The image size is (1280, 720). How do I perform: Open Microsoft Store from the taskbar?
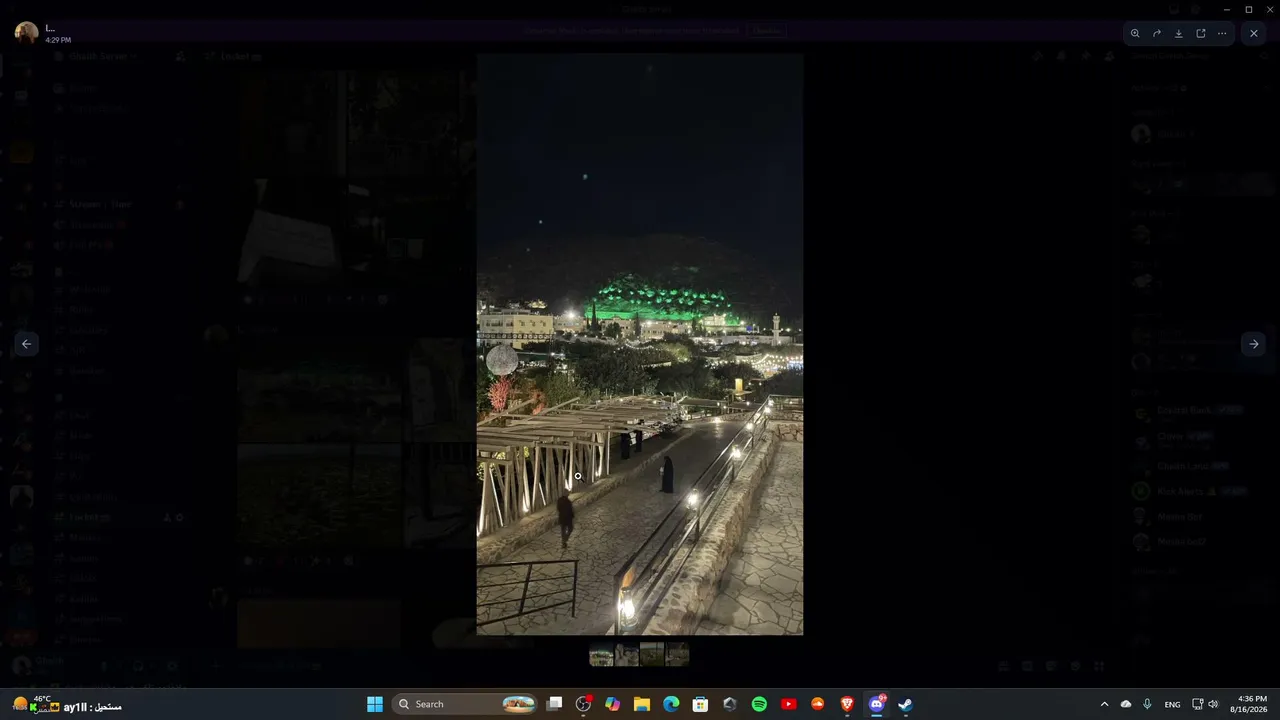click(x=700, y=704)
